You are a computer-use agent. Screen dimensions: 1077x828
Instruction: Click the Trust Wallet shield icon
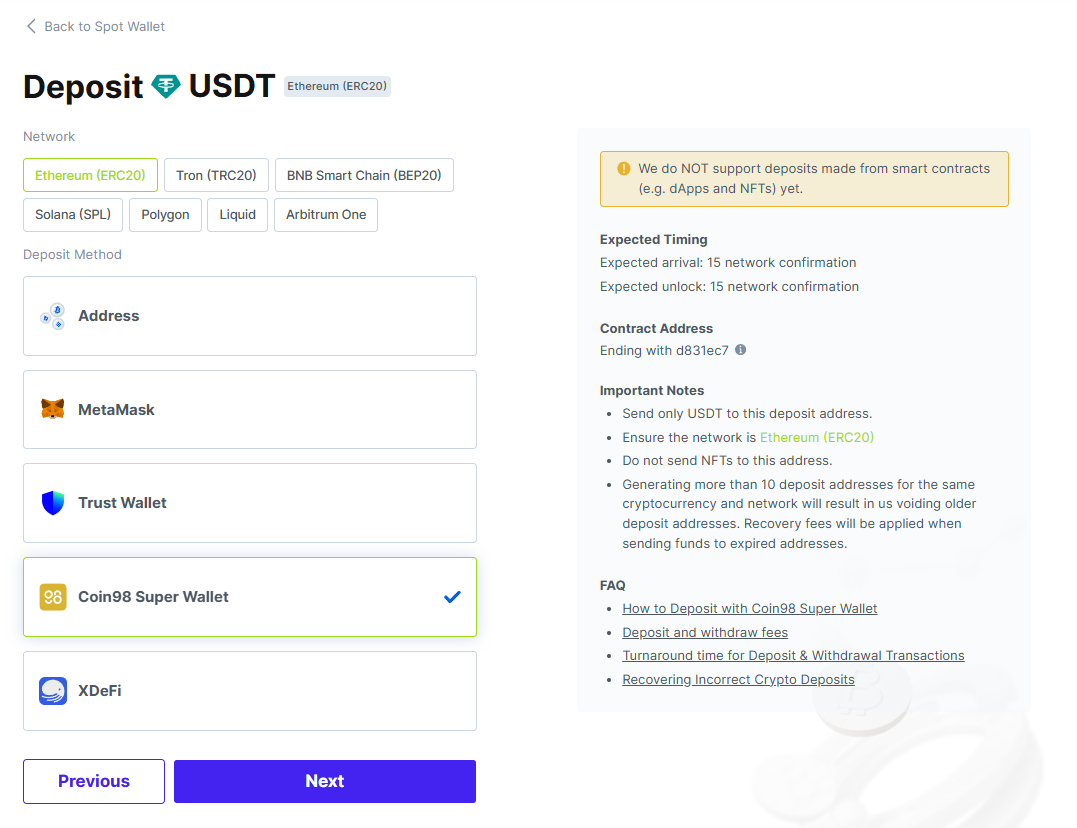[x=53, y=503]
